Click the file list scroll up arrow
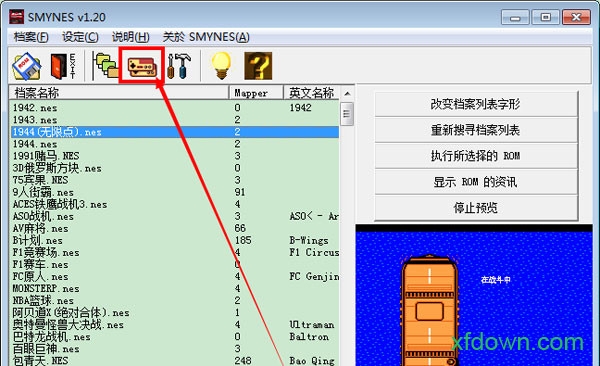600x366 pixels. 347,93
